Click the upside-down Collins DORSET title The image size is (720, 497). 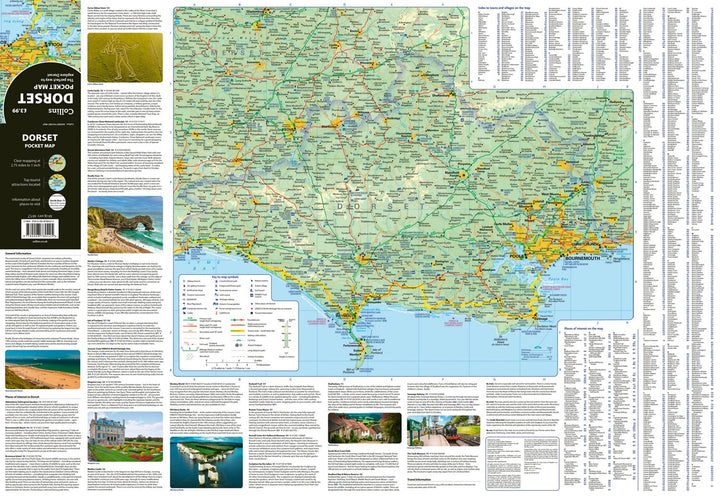45,98
